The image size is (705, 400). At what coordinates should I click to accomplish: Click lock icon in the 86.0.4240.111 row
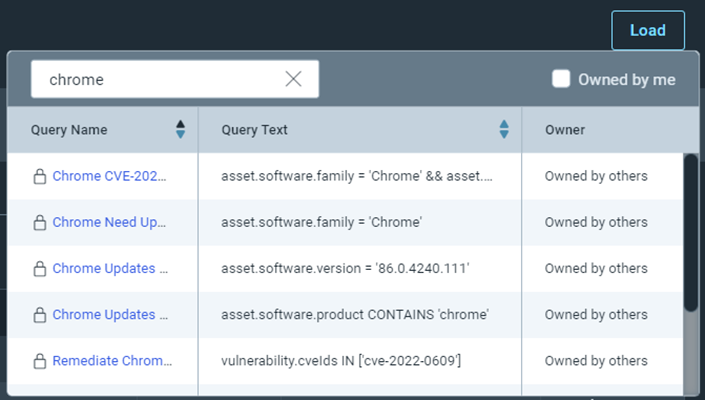pyautogui.click(x=40, y=269)
